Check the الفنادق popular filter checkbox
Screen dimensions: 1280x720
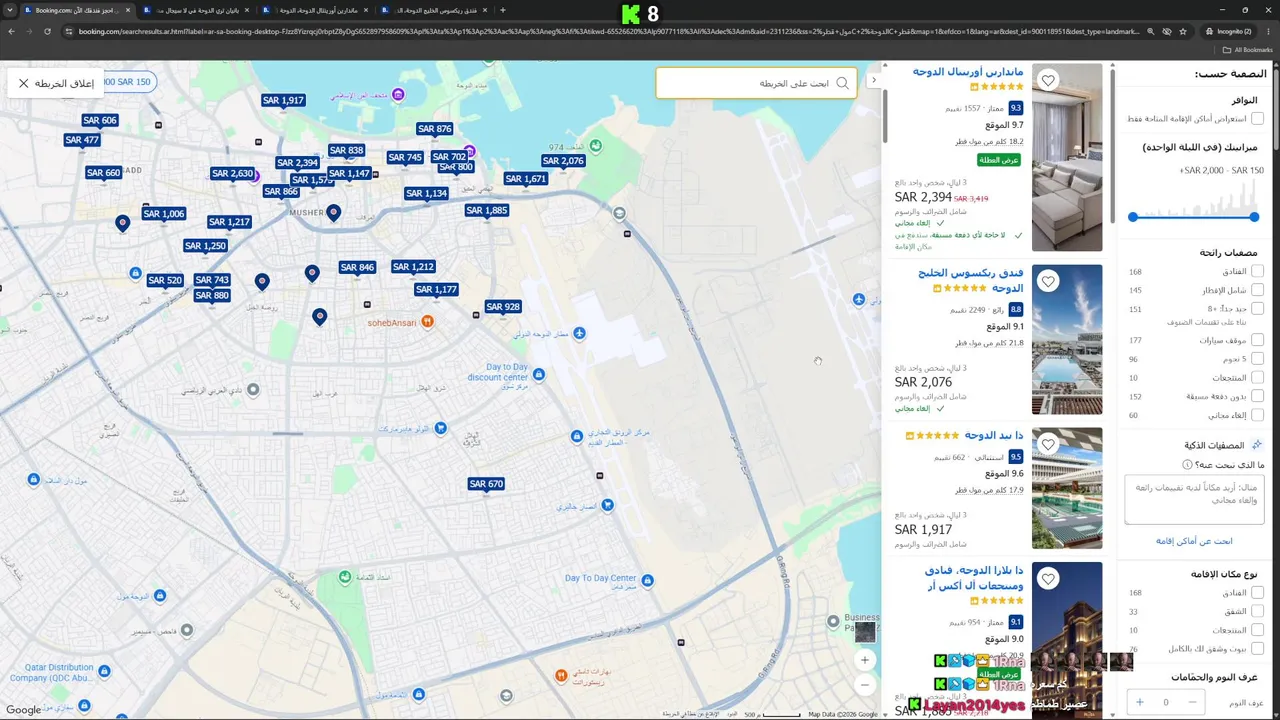[1257, 272]
